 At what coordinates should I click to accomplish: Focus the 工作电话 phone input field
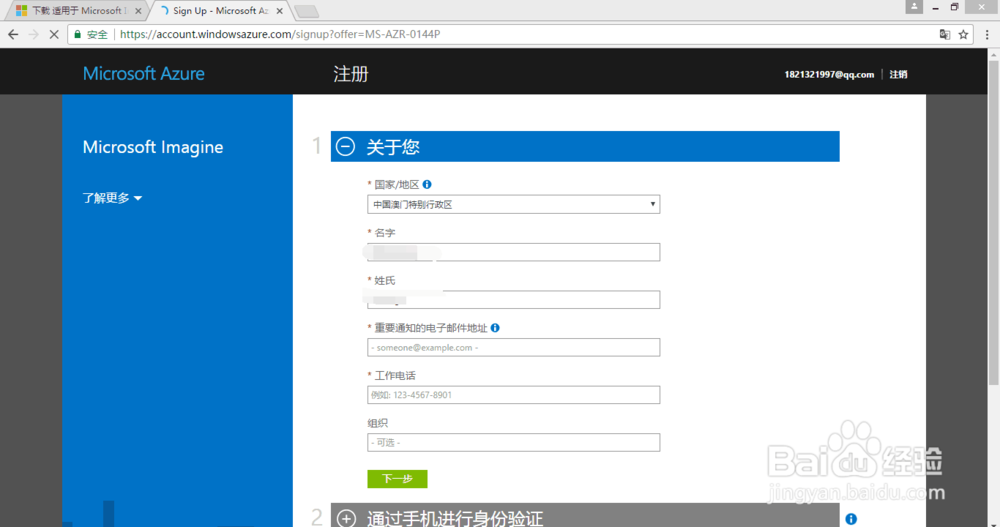[513, 395]
